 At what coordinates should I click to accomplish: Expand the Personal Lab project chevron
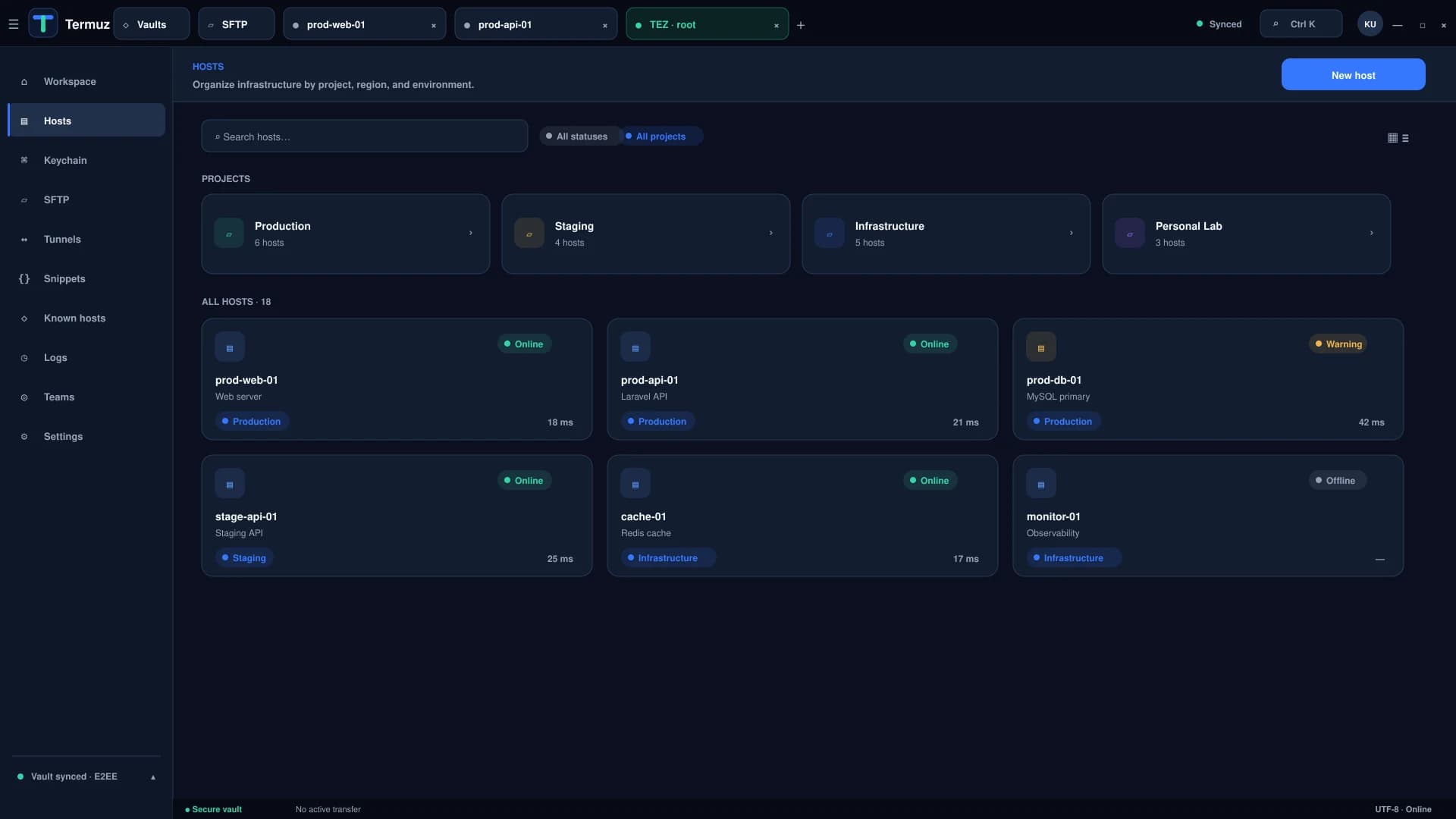1371,233
